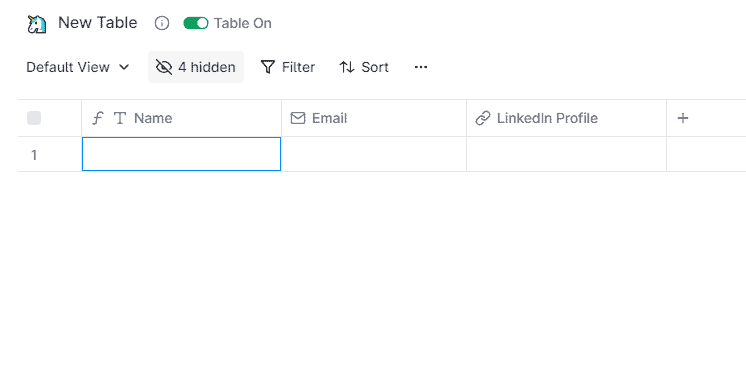Viewport: 746px width, 390px height.
Task: Expand the Default View dropdown
Action: (78, 67)
